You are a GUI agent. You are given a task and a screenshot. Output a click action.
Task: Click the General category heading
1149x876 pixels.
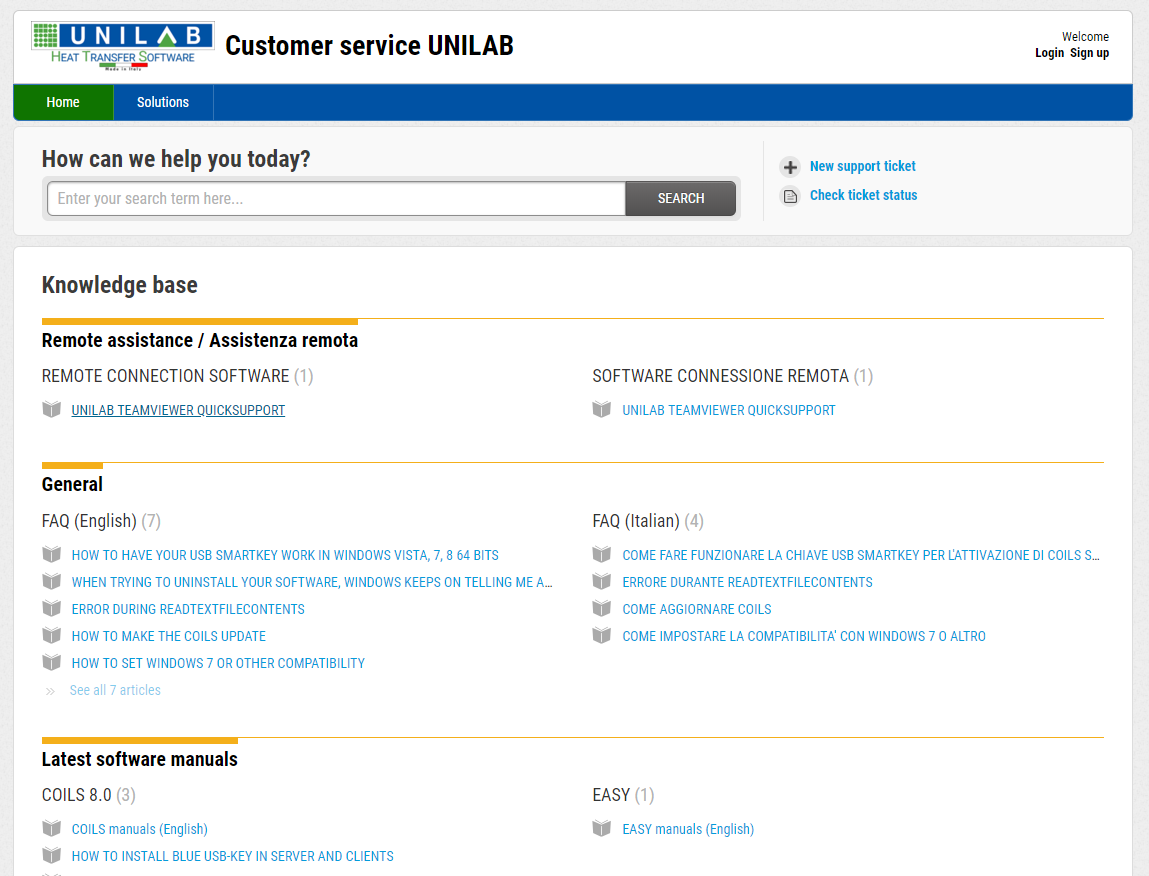tap(73, 485)
